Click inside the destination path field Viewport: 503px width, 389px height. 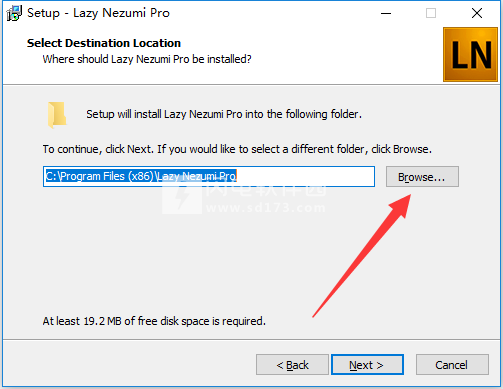point(209,176)
